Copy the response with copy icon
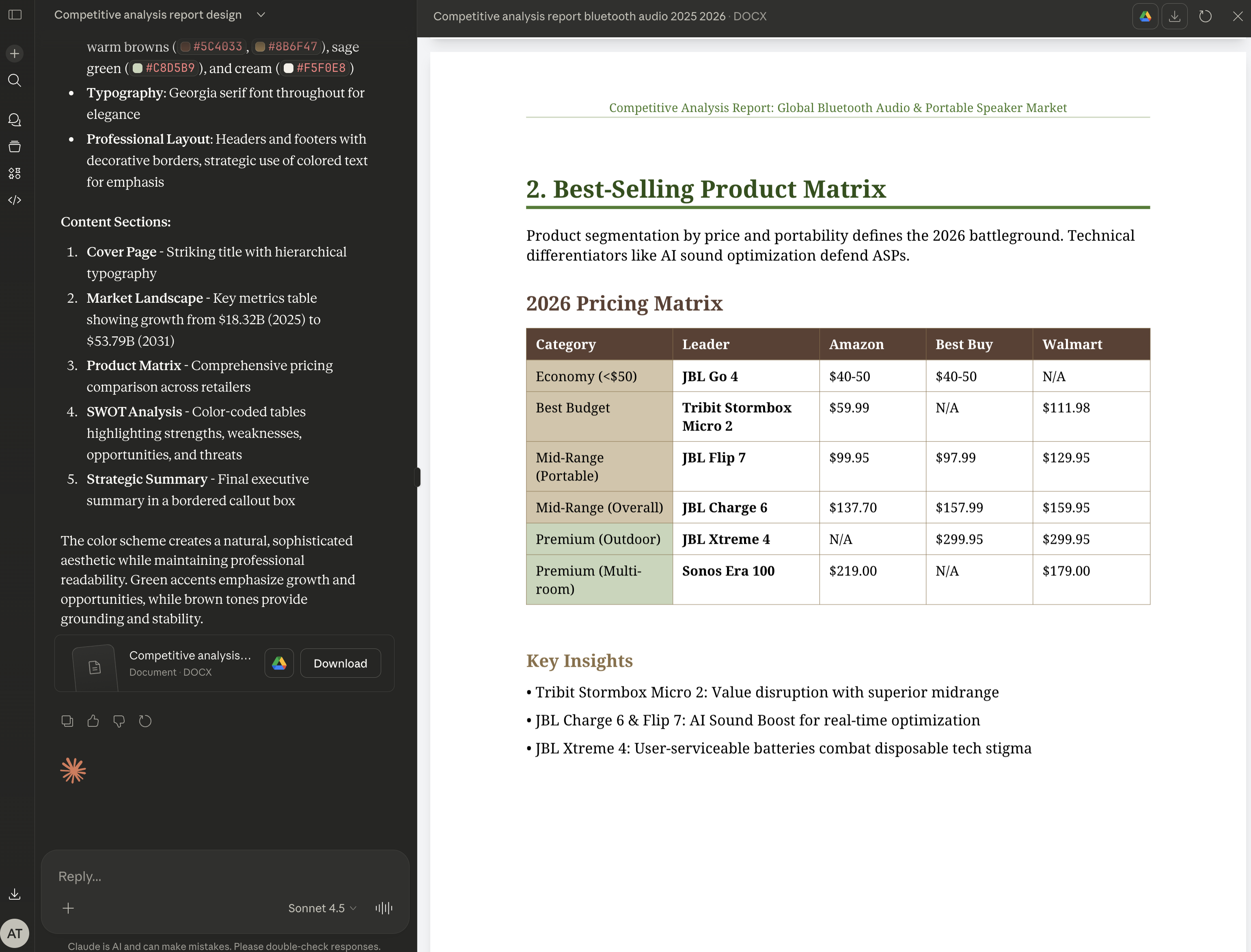The height and width of the screenshot is (952, 1251). pos(67,721)
